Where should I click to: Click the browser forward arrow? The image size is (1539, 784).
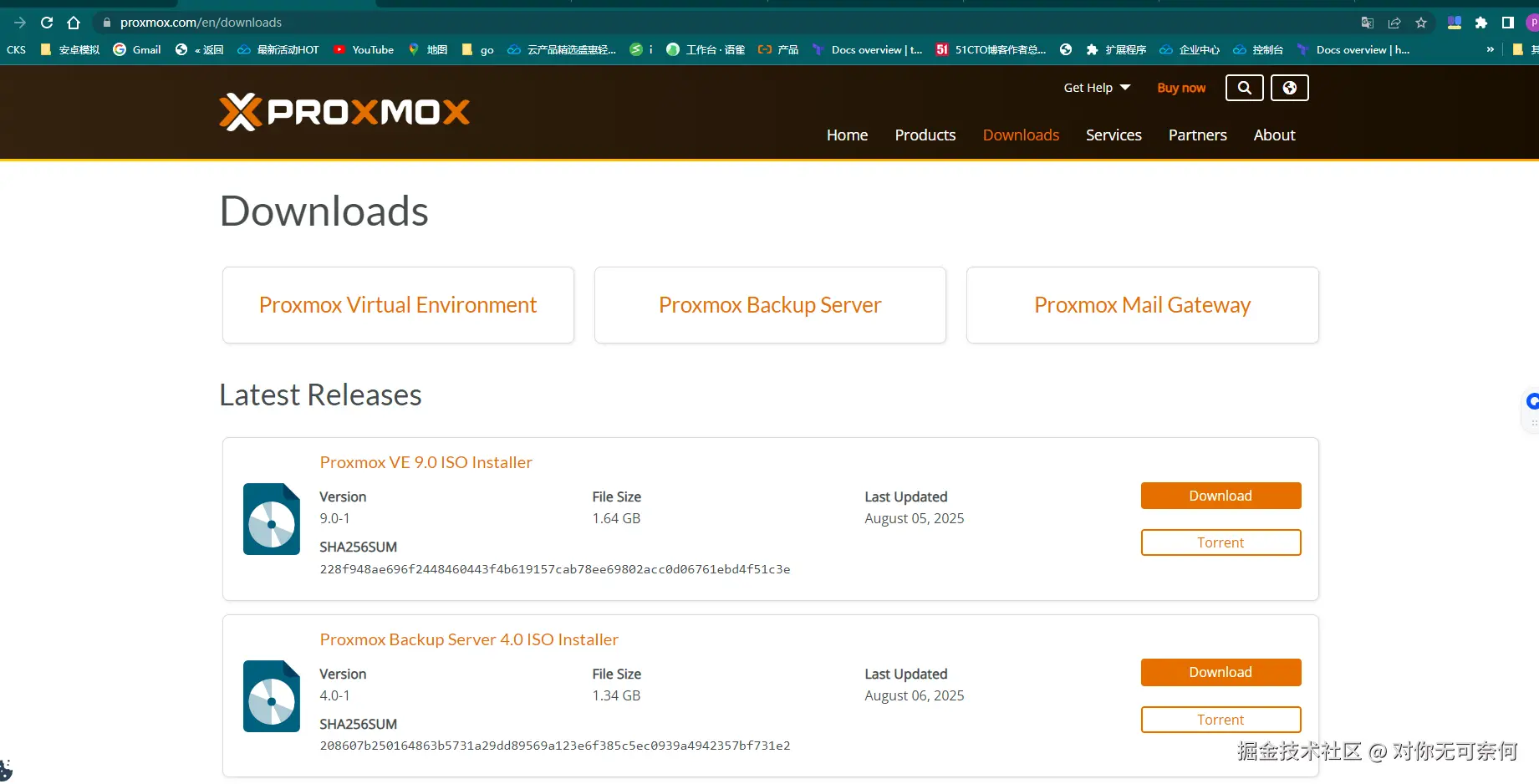[x=20, y=23]
